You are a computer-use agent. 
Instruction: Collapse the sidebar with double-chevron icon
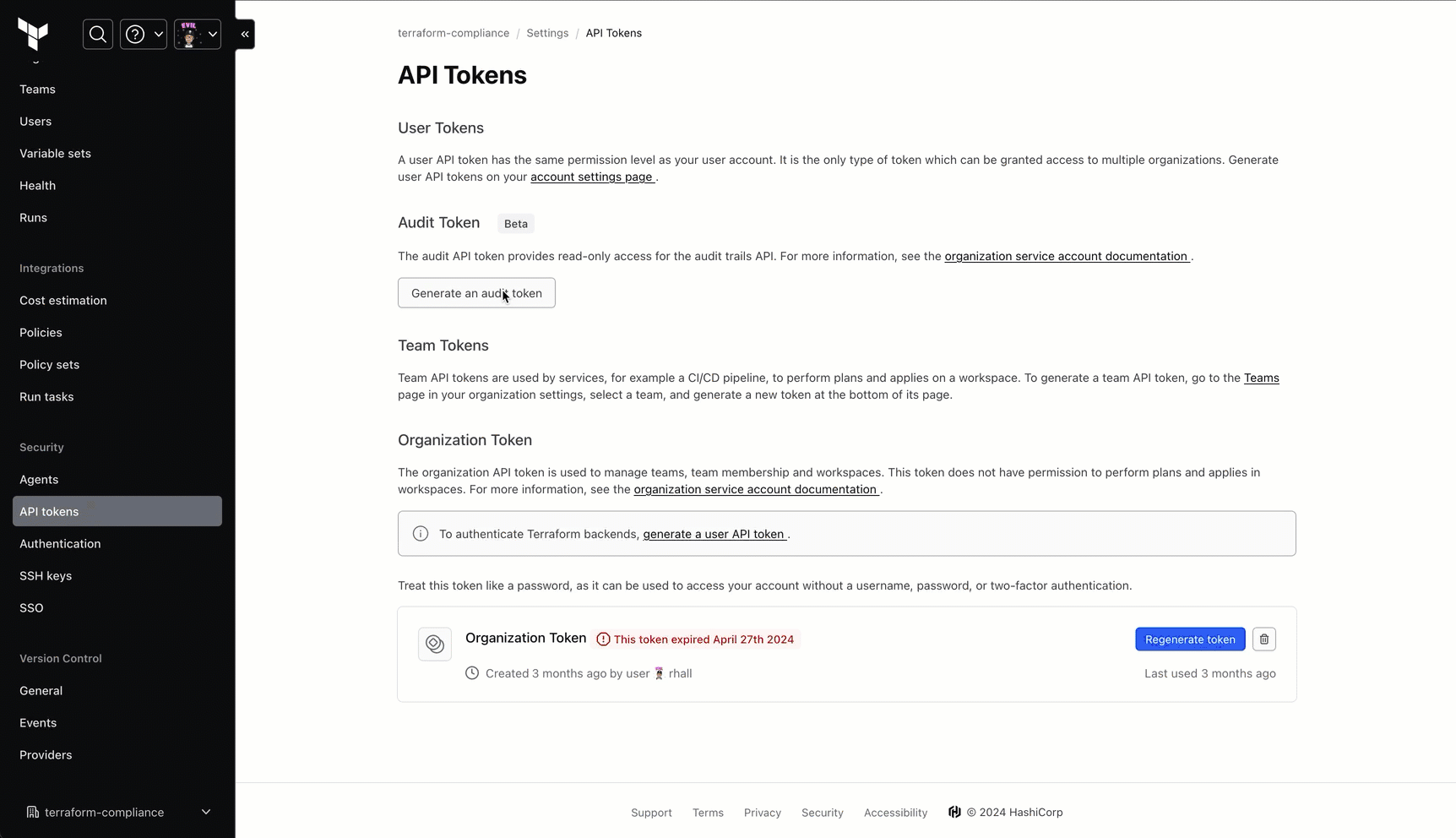click(245, 35)
